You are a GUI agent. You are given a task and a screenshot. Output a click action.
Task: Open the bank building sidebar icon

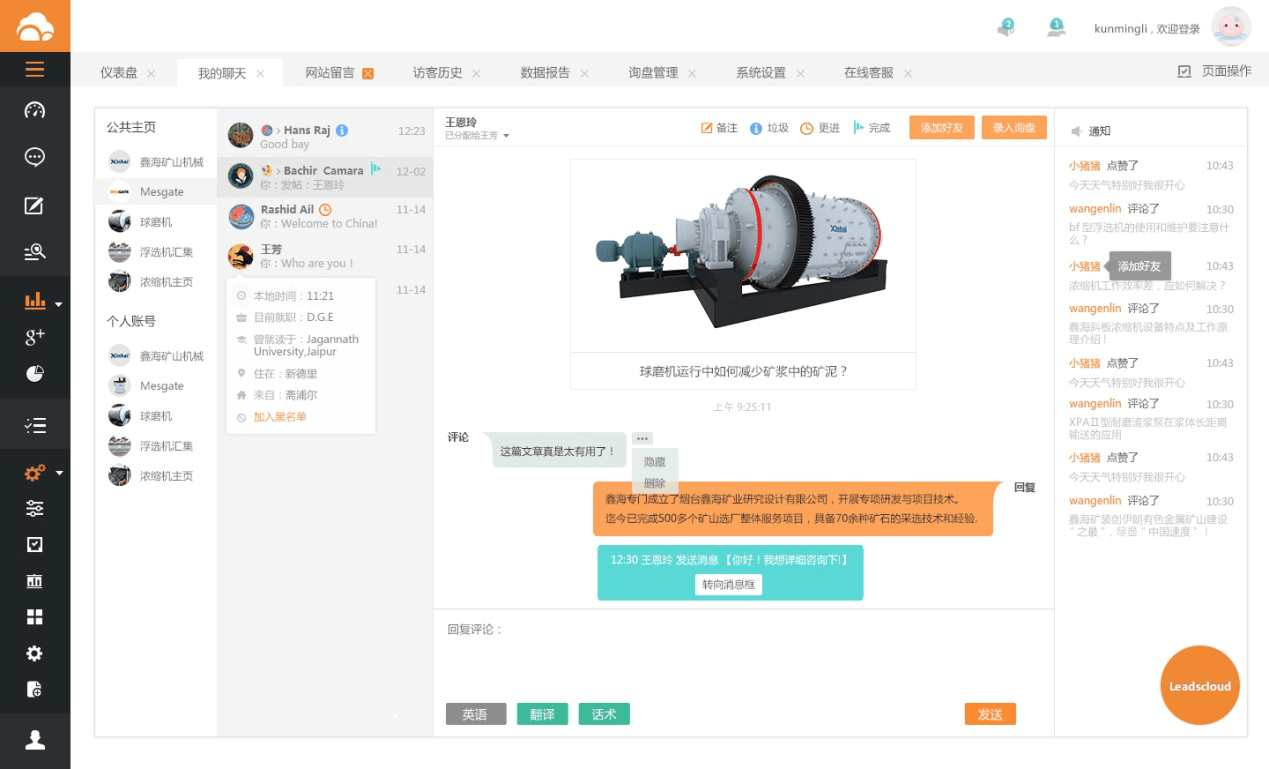[35, 581]
